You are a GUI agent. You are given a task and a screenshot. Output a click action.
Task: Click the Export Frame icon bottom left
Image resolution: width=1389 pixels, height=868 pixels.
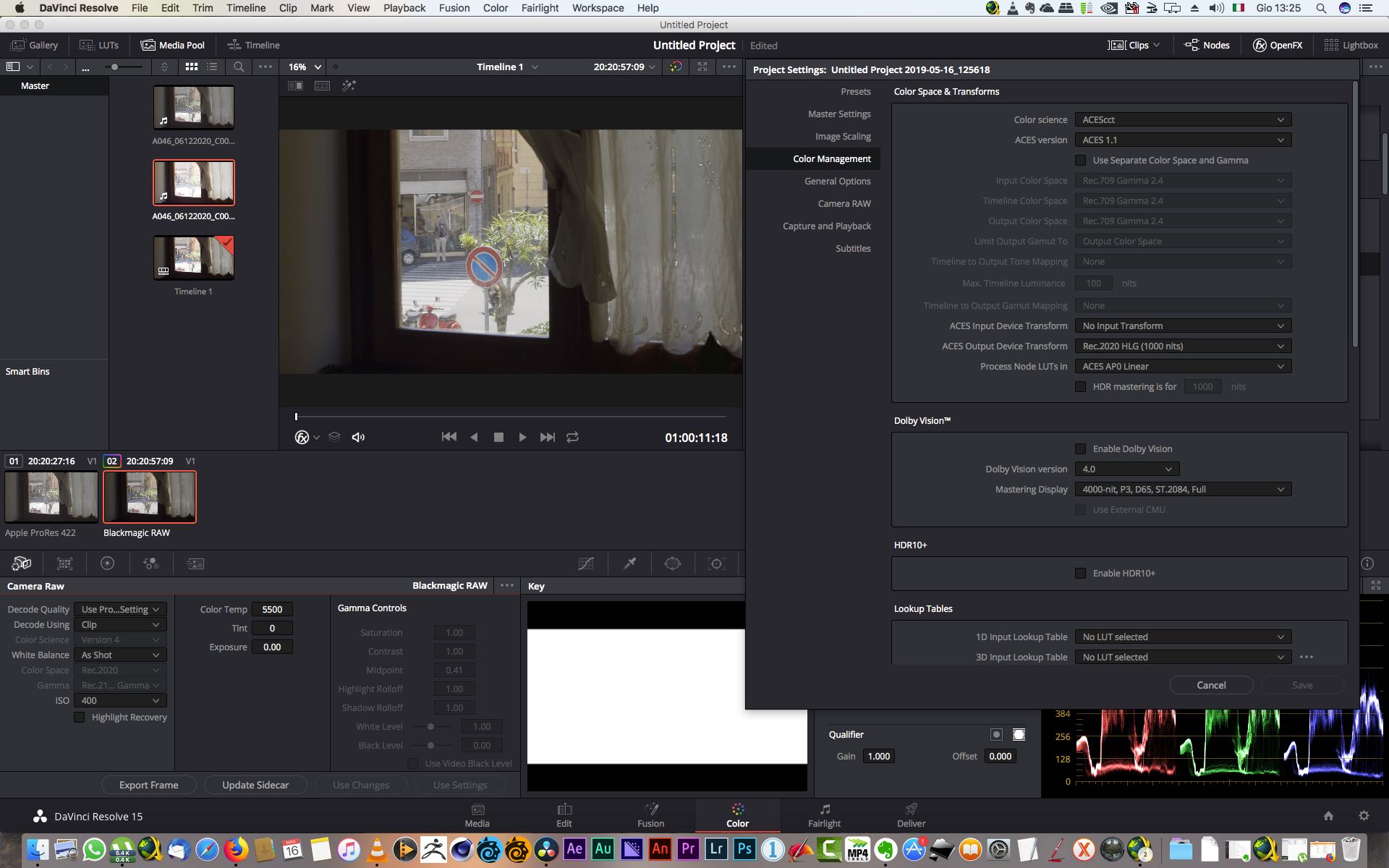(149, 785)
